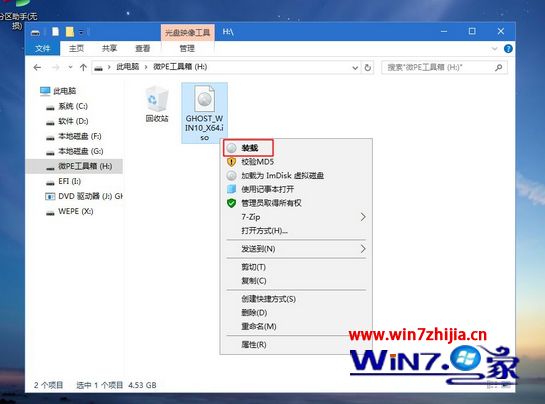Open EFI (I:) drive
This screenshot has height=404, width=545.
coord(63,181)
